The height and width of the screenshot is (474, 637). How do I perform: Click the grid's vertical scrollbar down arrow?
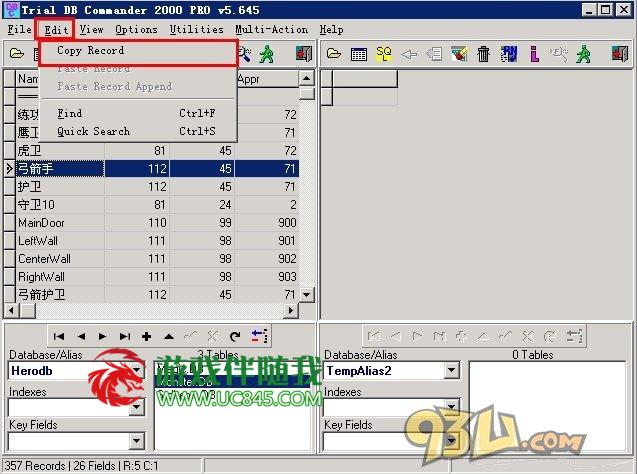tap(307, 294)
